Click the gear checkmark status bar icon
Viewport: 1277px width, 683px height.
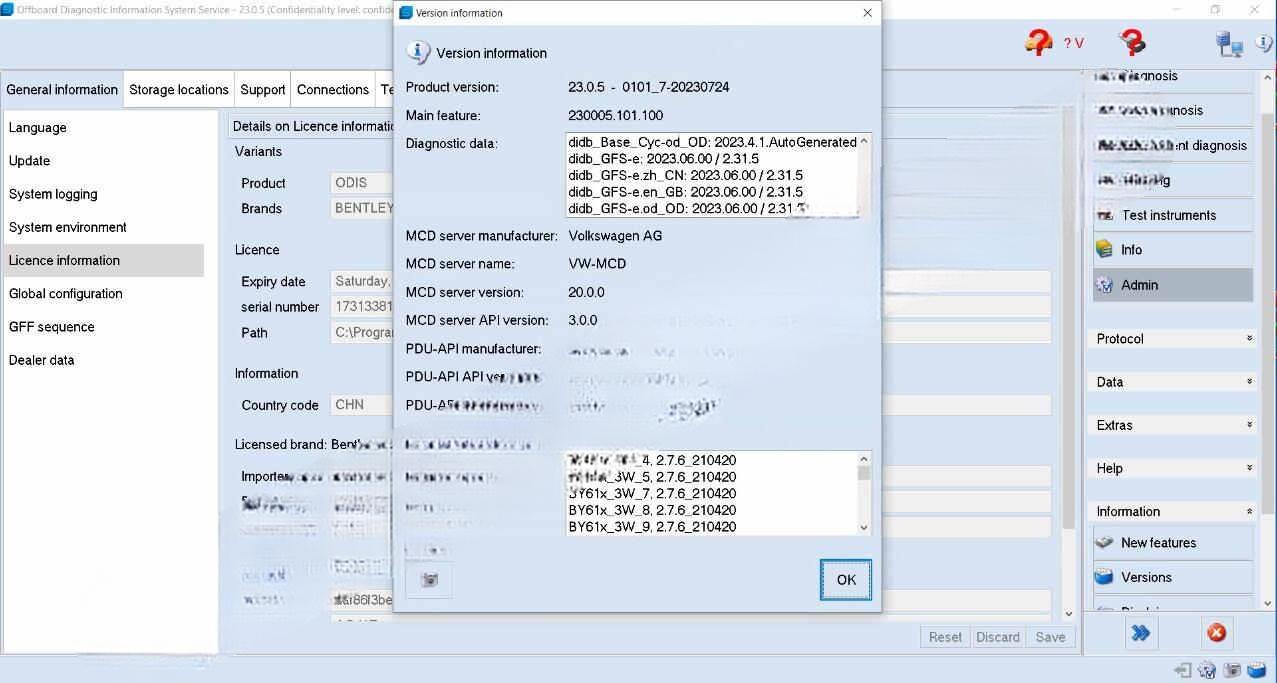click(1207, 670)
